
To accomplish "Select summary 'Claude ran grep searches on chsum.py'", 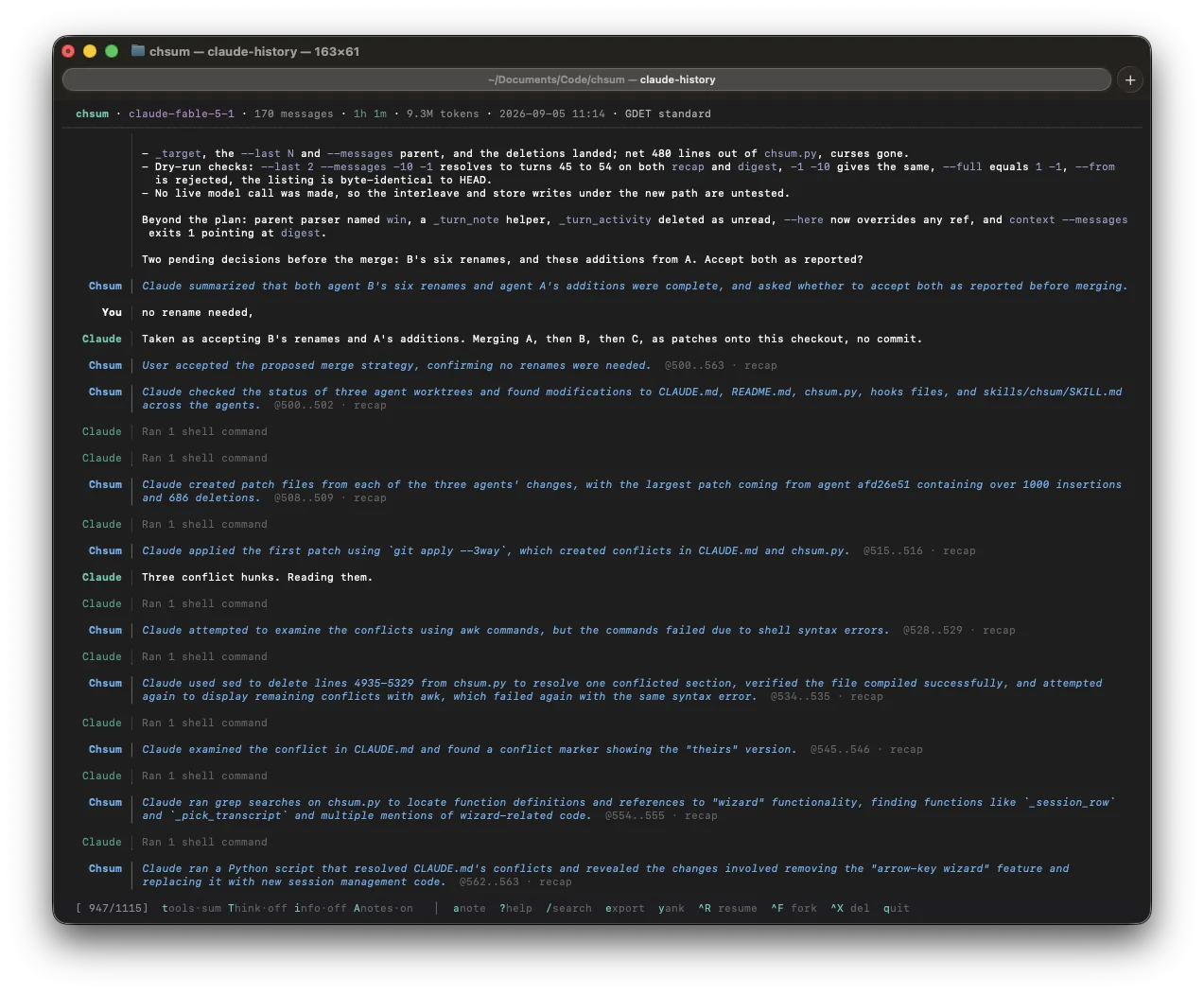I will tap(629, 809).
